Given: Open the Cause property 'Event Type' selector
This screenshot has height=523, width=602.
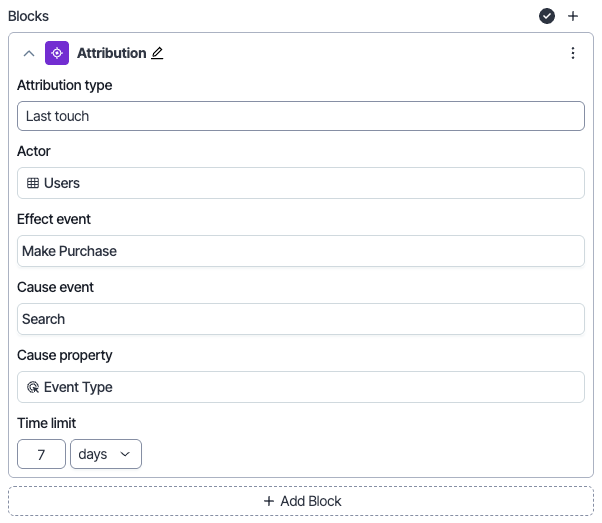Looking at the screenshot, I should point(300,387).
